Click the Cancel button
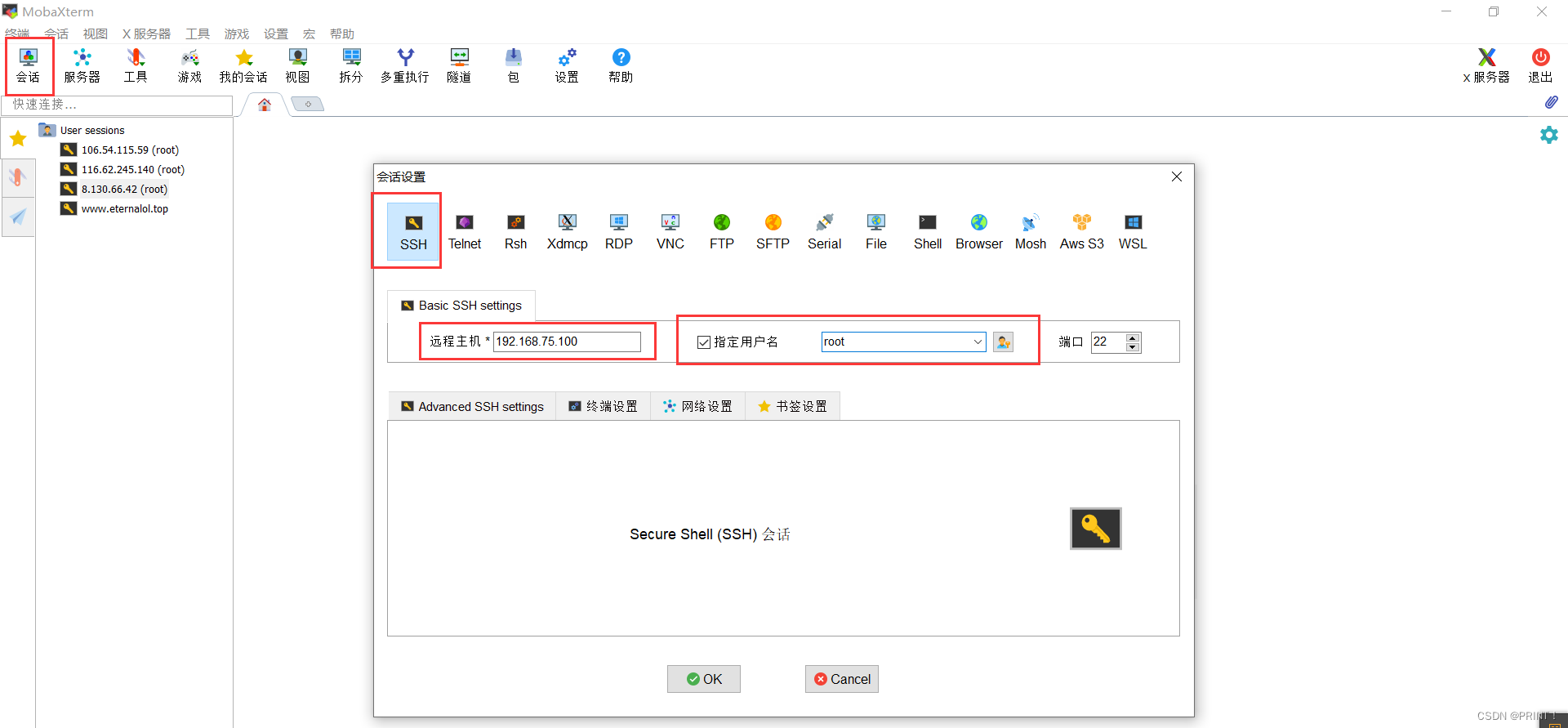The width and height of the screenshot is (1568, 728). tap(842, 679)
